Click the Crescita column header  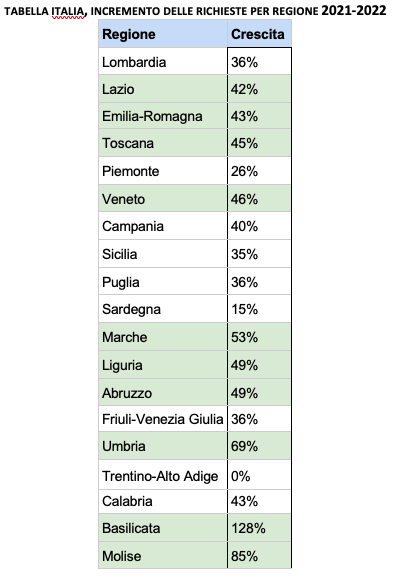[x=260, y=34]
